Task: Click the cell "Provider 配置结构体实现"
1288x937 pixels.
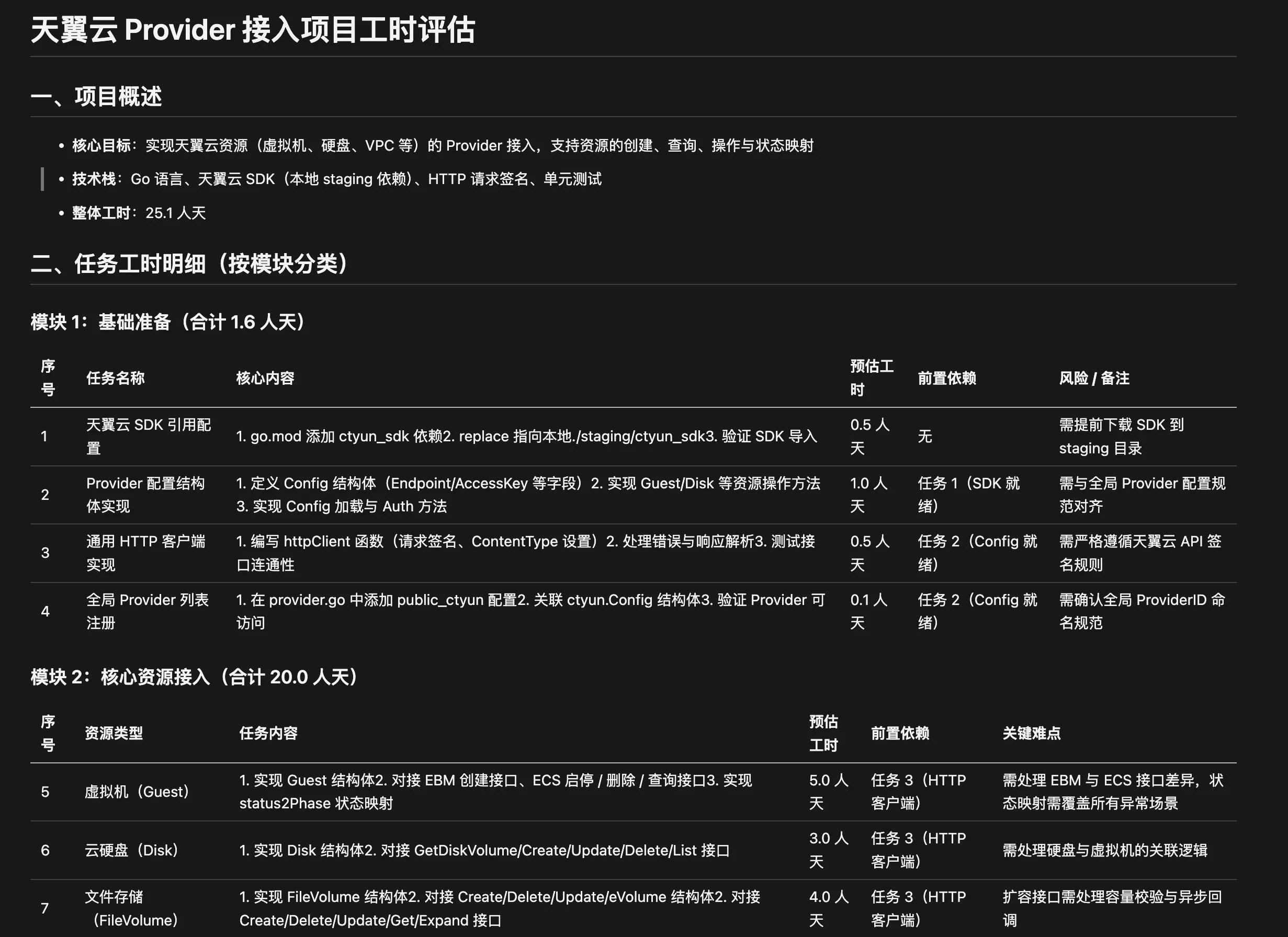Action: (145, 495)
